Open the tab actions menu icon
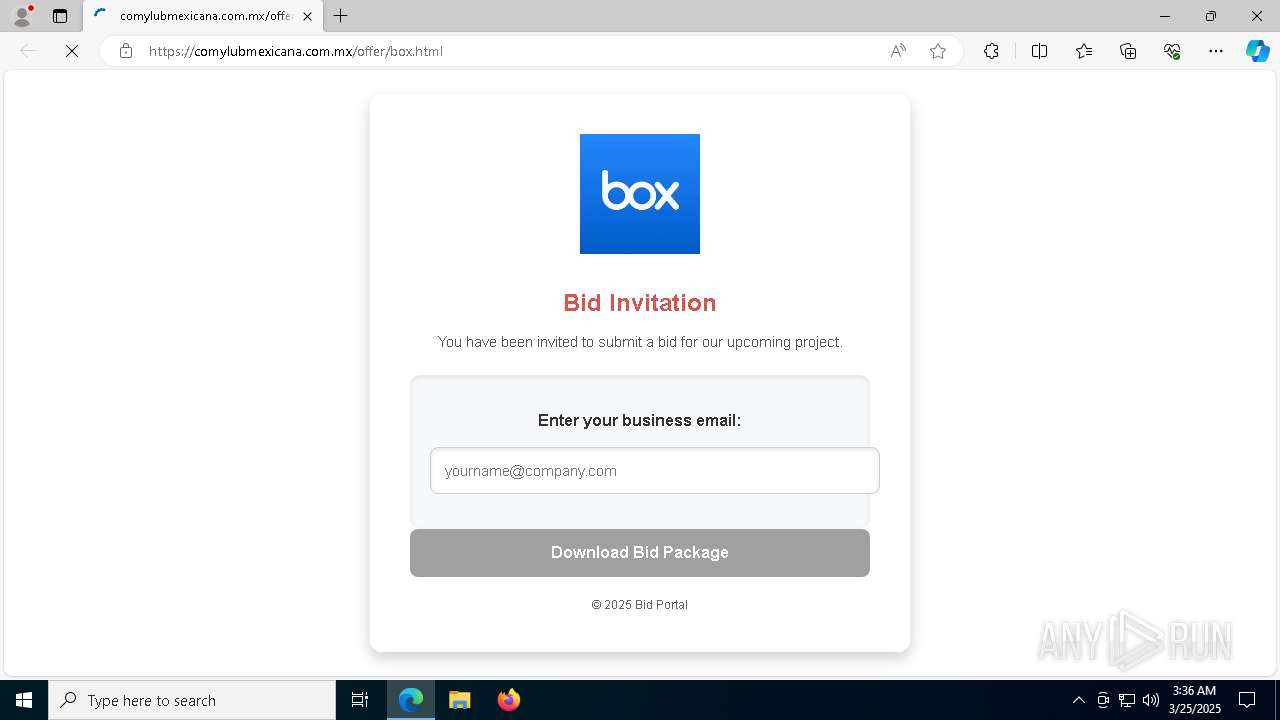This screenshot has width=1280, height=720. [60, 16]
